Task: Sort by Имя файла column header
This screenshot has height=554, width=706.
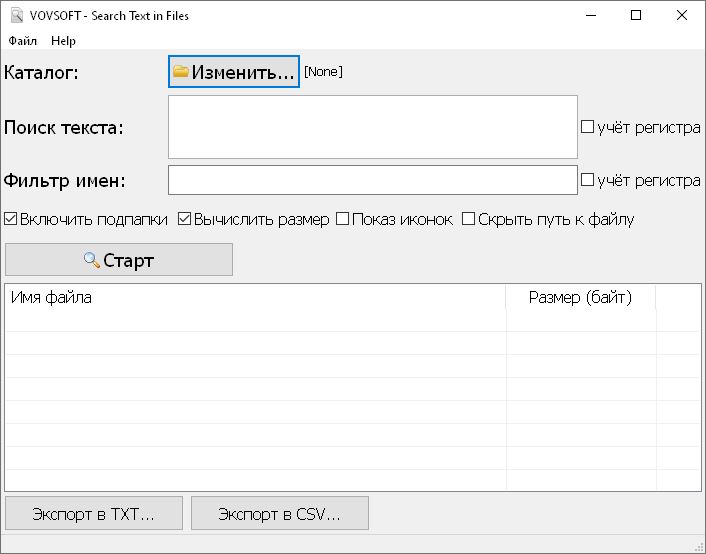Action: [x=255, y=297]
